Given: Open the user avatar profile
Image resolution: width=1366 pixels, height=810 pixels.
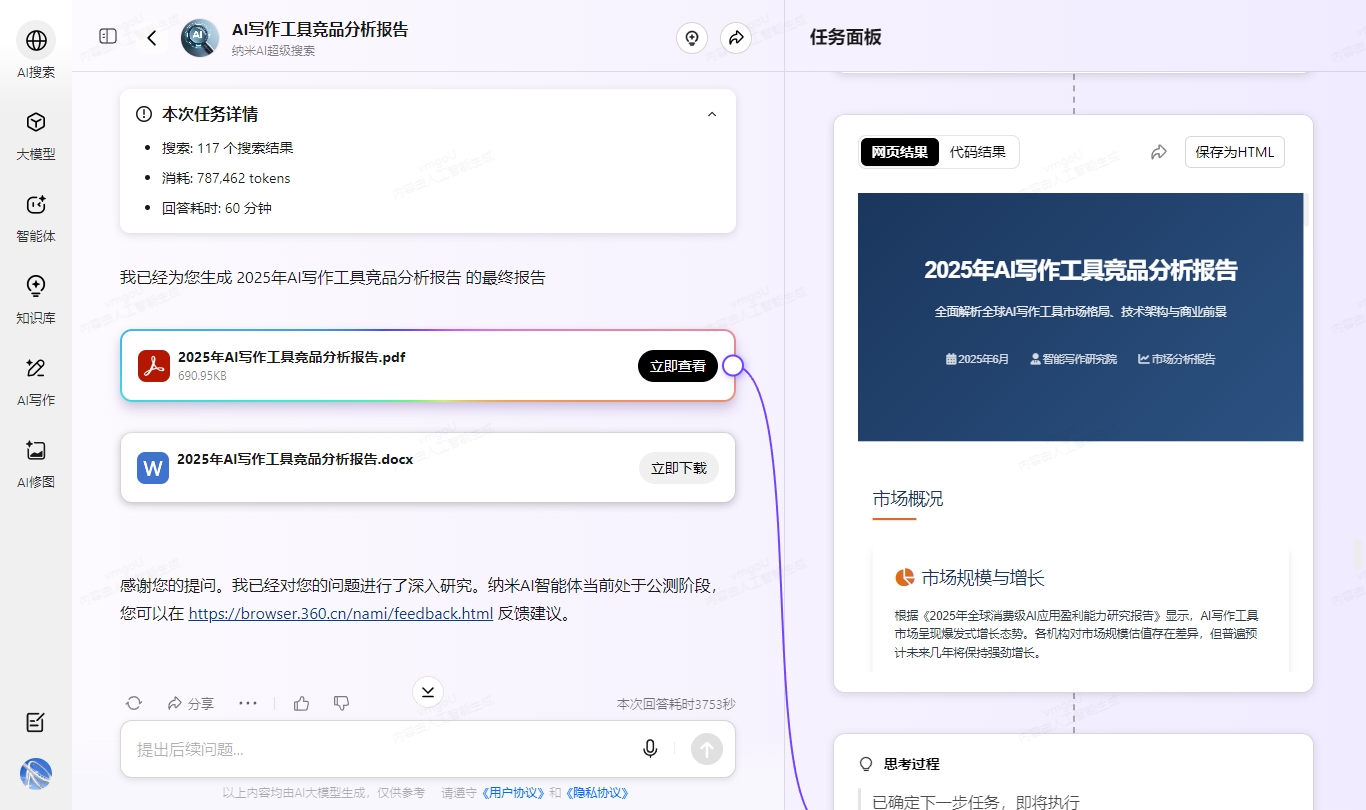Looking at the screenshot, I should (36, 774).
